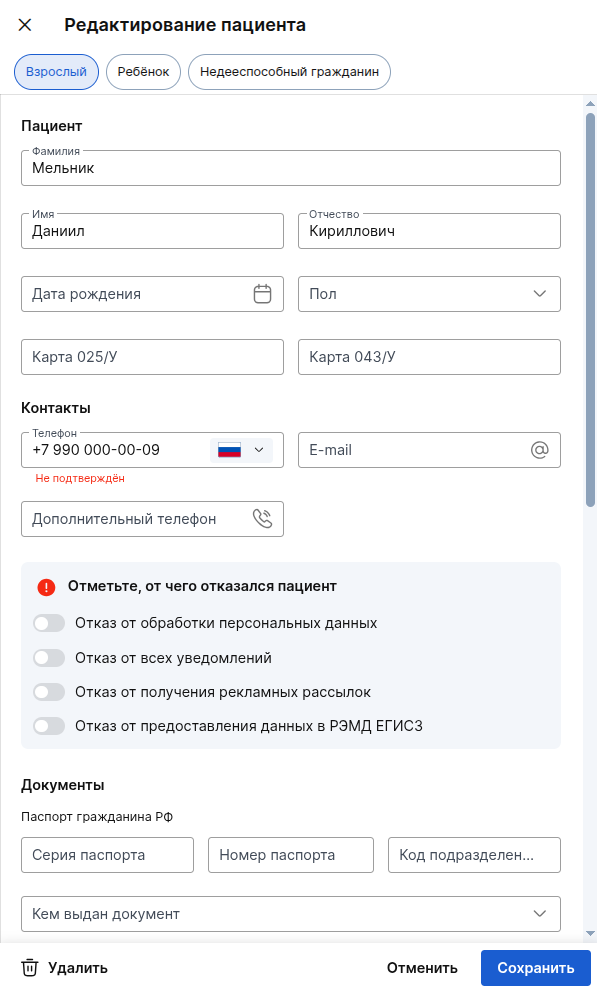Image resolution: width=597 pixels, height=993 pixels.
Task: Select the Недееспособный гражданин tab
Action: 289,71
